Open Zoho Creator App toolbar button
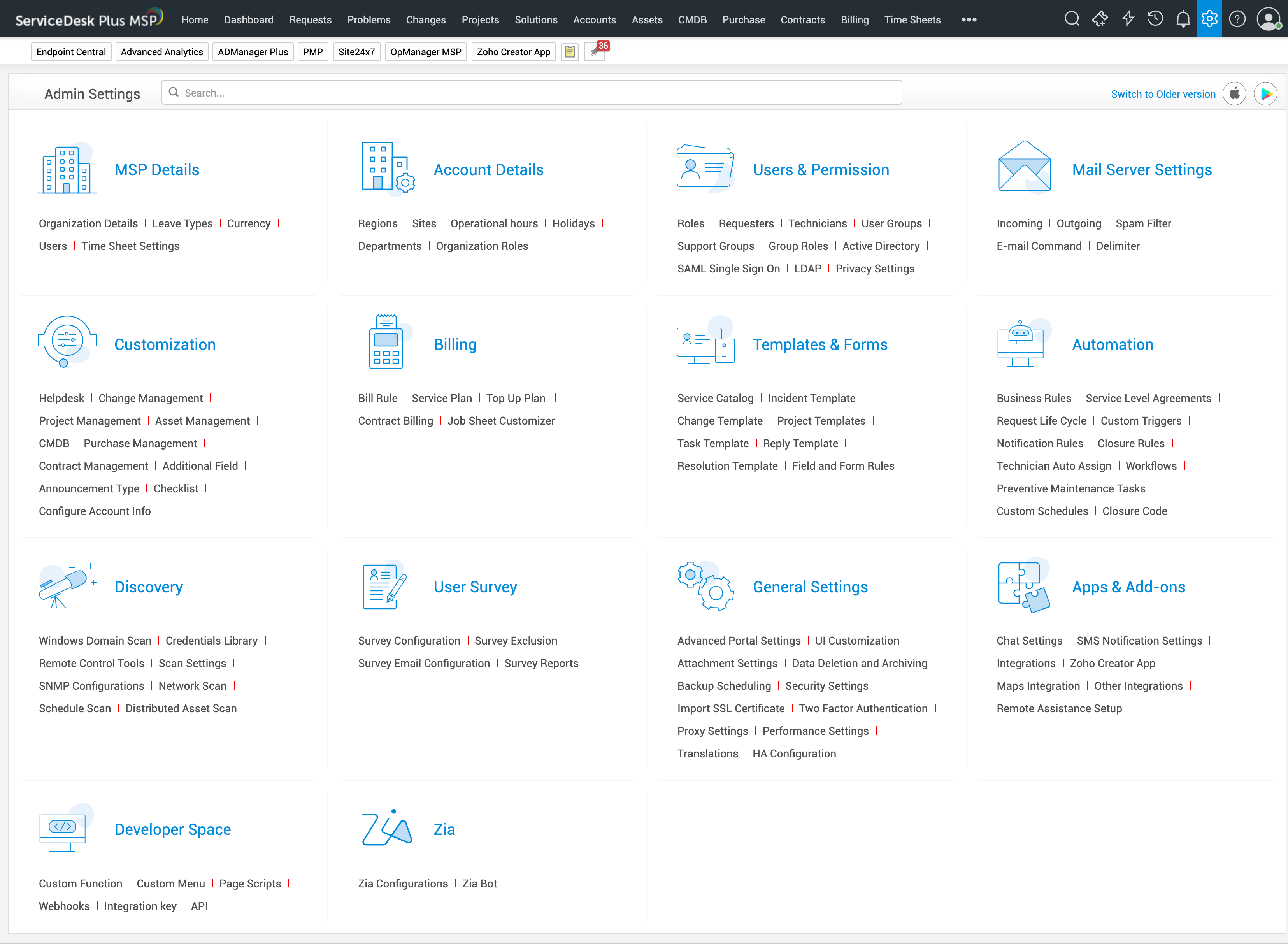The width and height of the screenshot is (1288, 945). (513, 52)
